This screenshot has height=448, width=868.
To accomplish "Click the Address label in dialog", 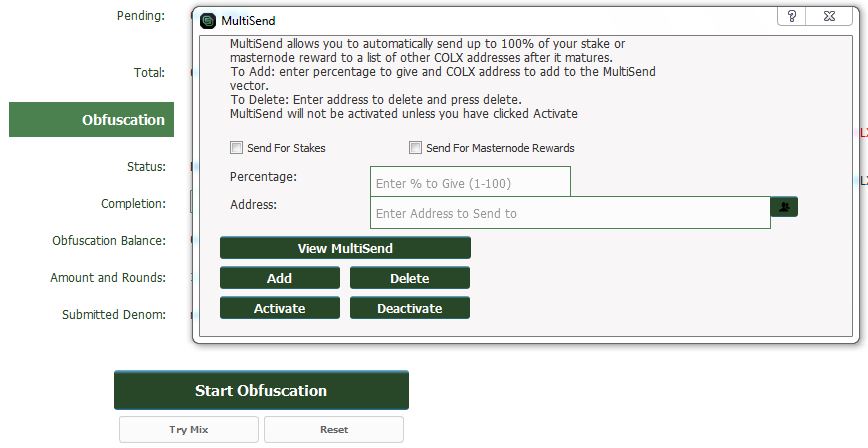I will click(254, 204).
